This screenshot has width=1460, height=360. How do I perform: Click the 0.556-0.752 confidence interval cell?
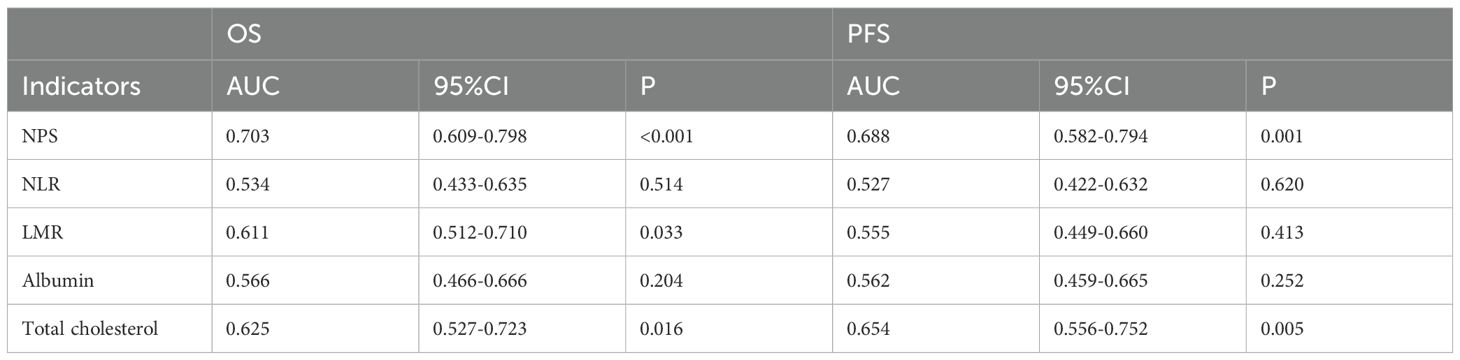pyautogui.click(x=1099, y=329)
